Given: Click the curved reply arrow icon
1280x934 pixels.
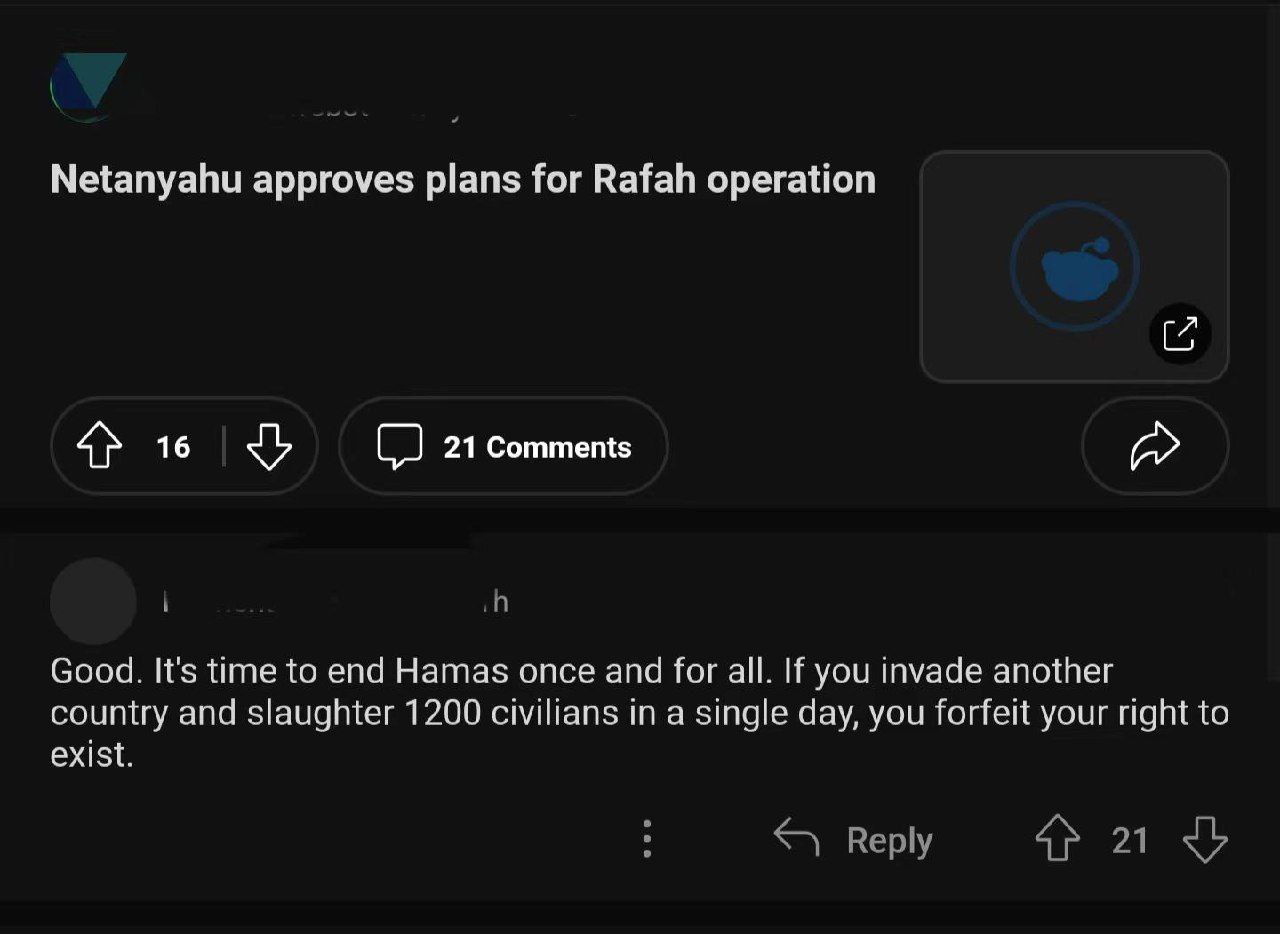Looking at the screenshot, I should point(797,838).
